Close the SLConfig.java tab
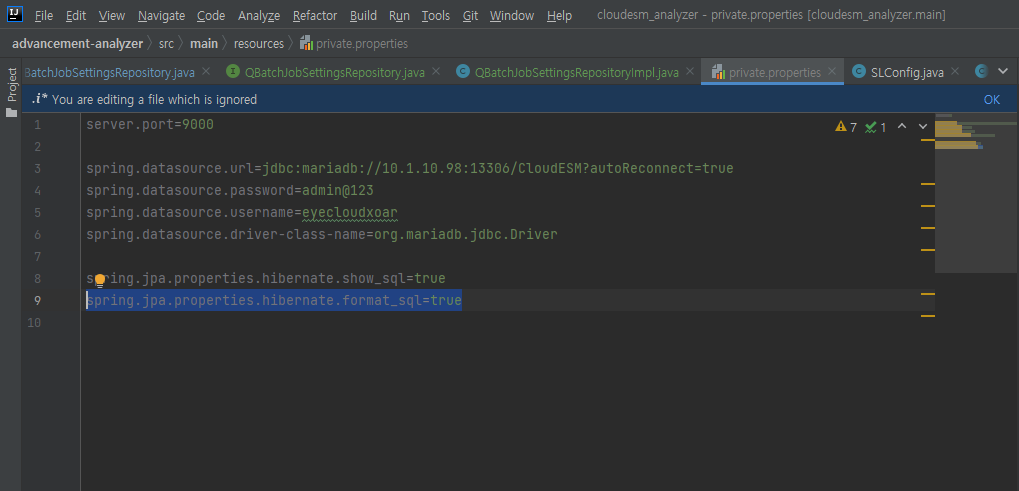Viewport: 1019px width, 491px height. tap(955, 71)
